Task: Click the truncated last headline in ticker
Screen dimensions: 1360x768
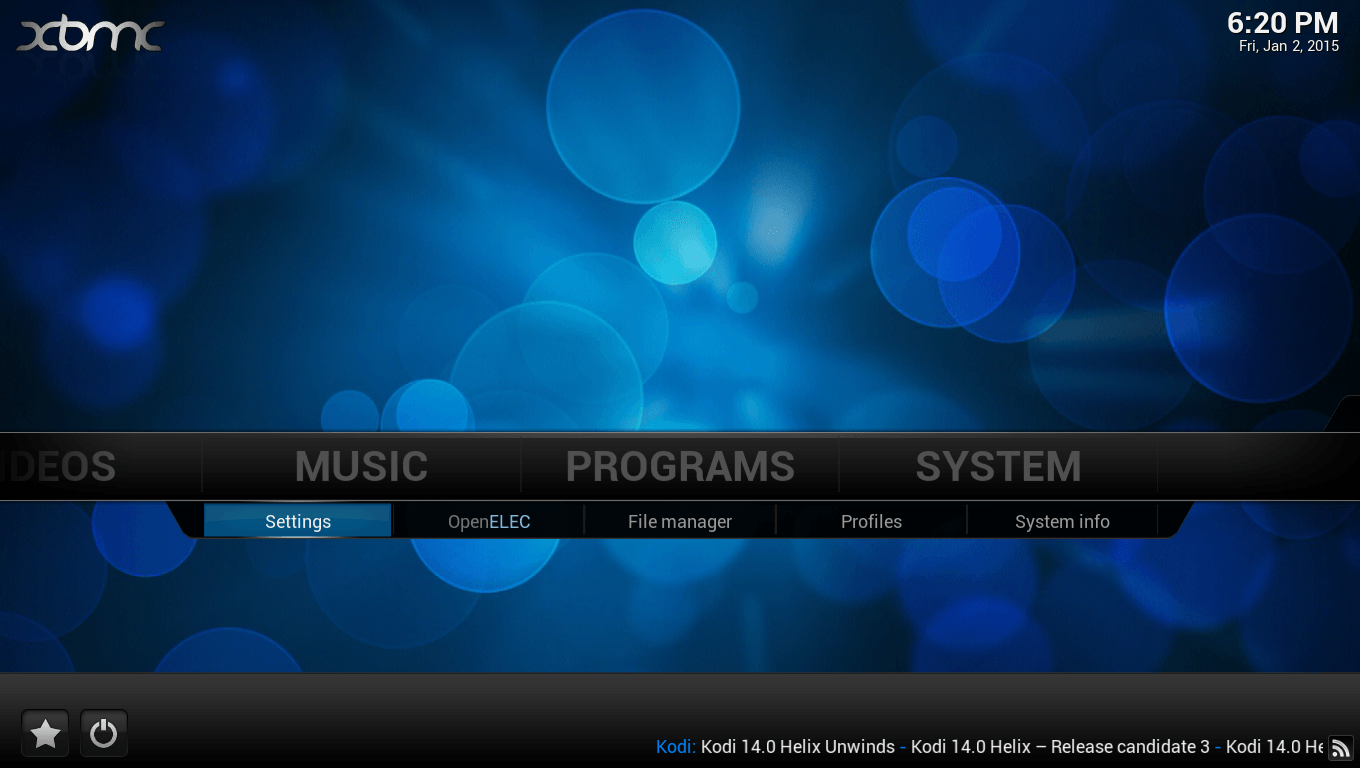Action: point(1274,747)
